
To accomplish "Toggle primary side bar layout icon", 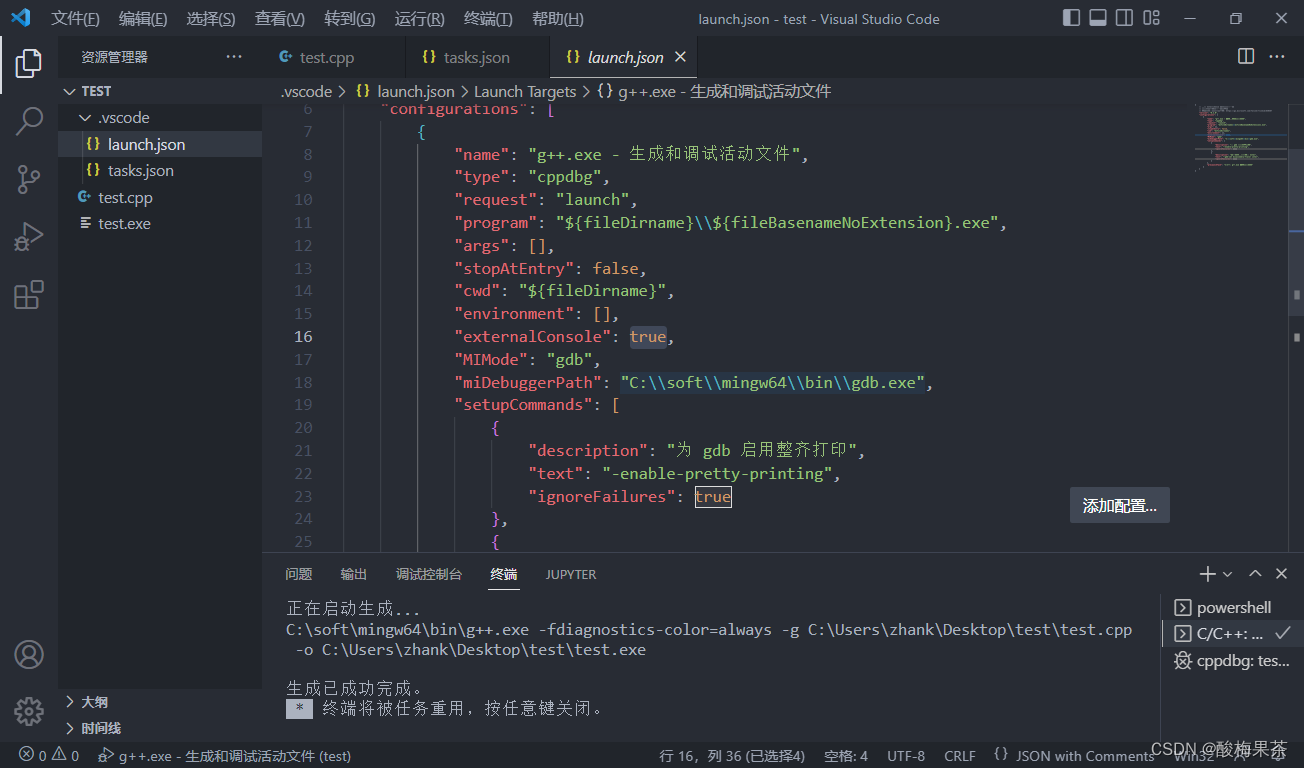I will coord(1071,18).
